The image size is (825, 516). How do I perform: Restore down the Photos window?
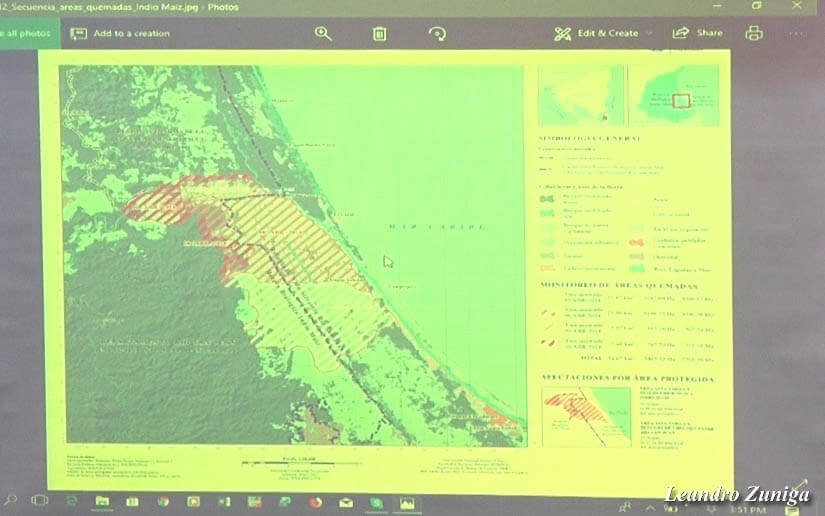point(757,6)
